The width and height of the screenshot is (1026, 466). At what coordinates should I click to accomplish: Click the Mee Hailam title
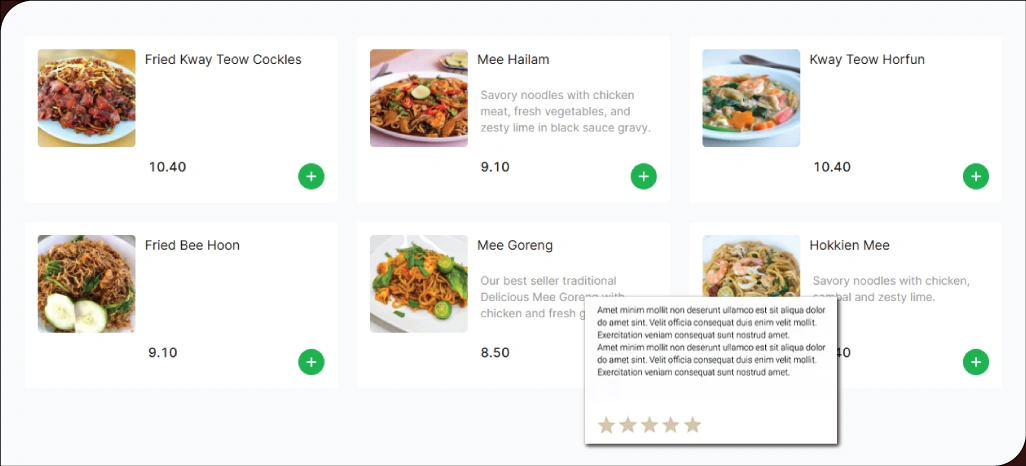point(513,60)
